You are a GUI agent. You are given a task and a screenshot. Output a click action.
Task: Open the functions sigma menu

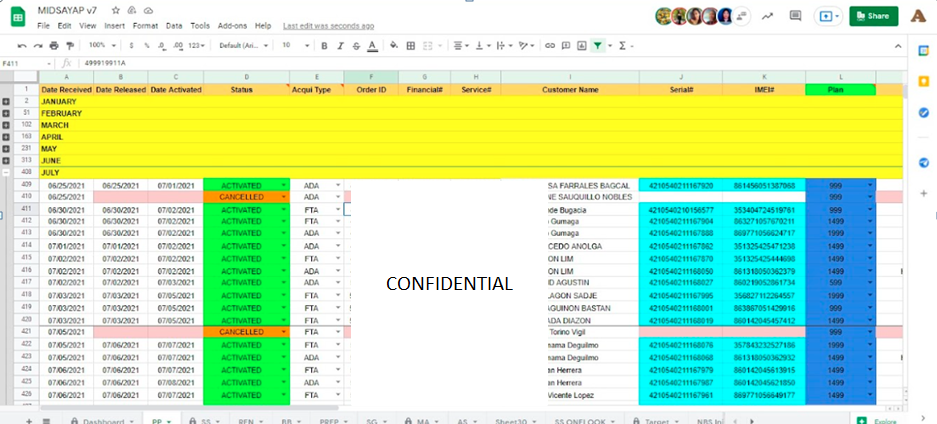pyautogui.click(x=625, y=45)
